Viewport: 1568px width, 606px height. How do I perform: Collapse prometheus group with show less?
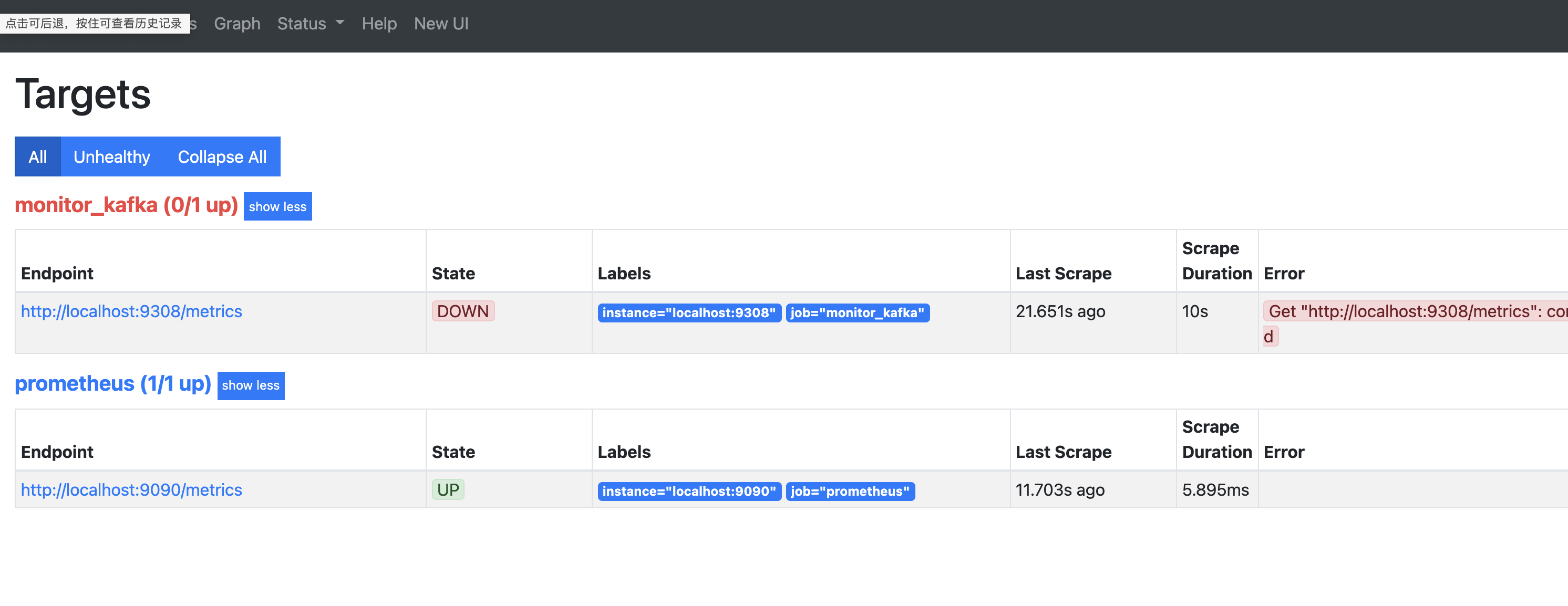pyautogui.click(x=250, y=385)
